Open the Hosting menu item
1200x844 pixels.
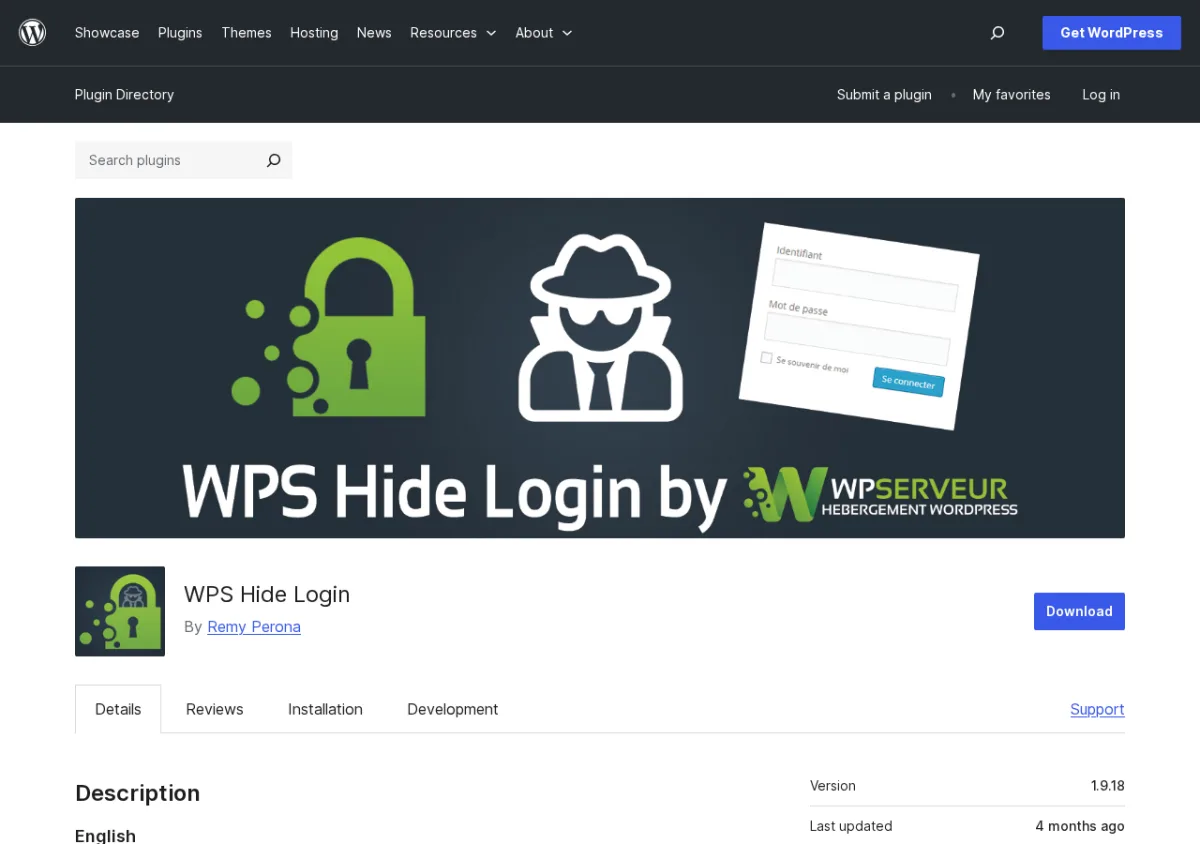[x=314, y=33]
